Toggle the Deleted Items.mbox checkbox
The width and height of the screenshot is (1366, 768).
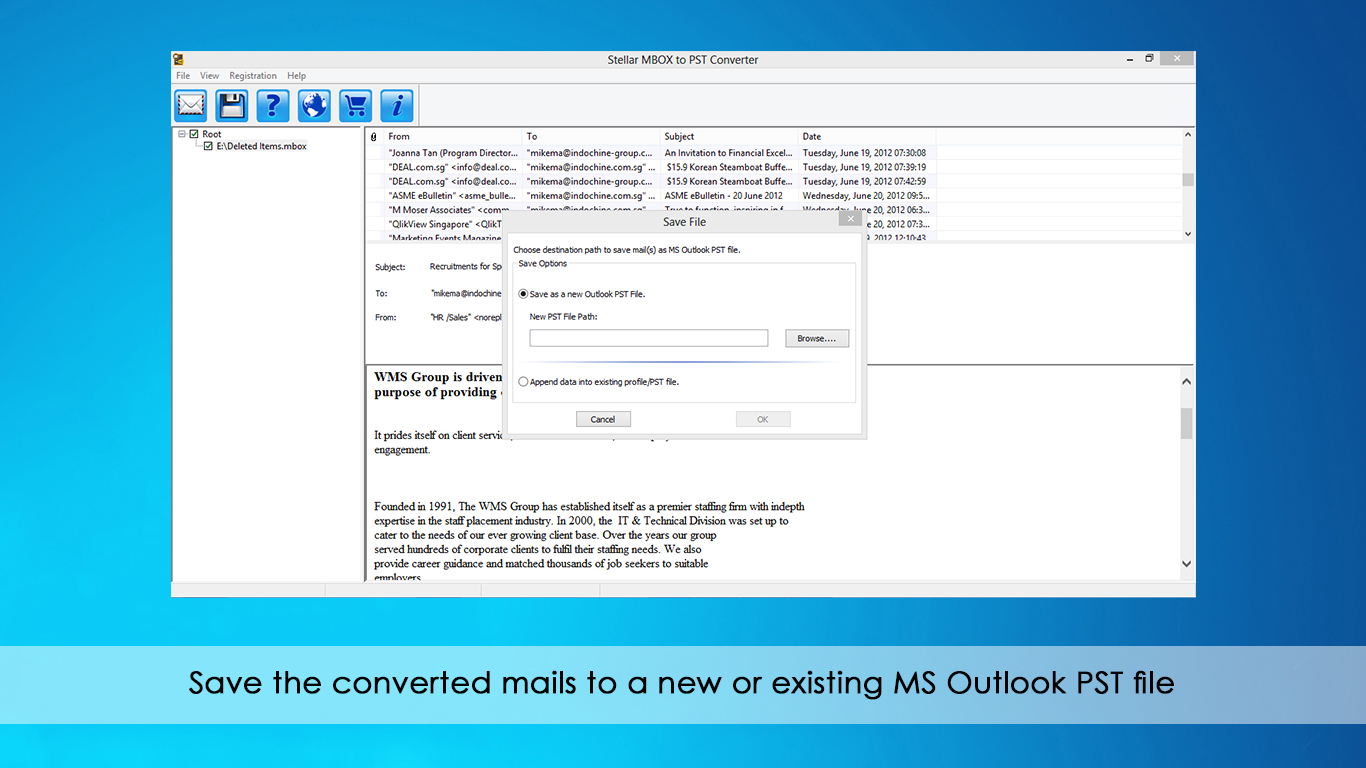[x=208, y=146]
